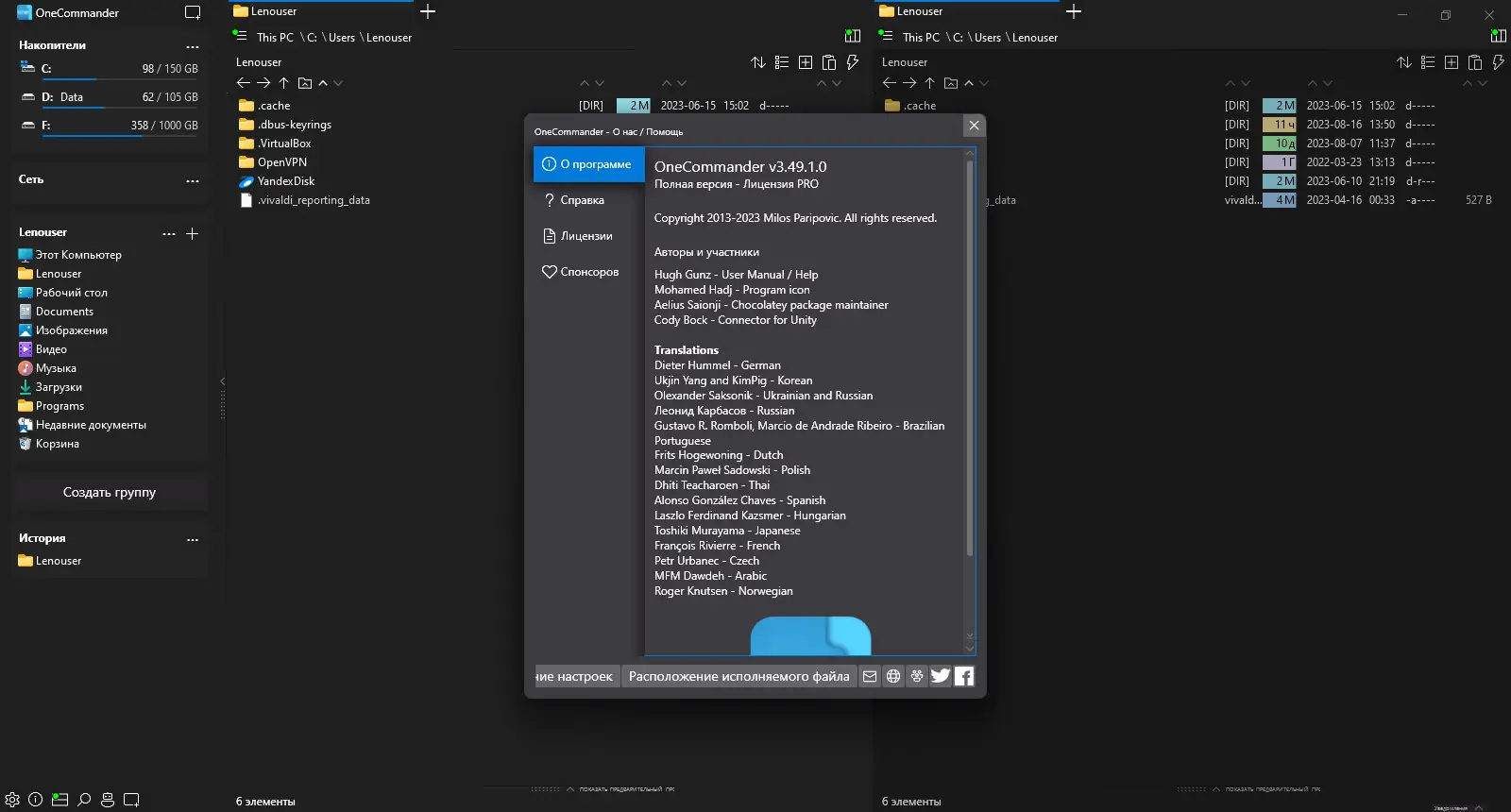Image resolution: width=1511 pixels, height=812 pixels.
Task: Select 'Этот Компьютер' in favorites
Action: click(70, 255)
